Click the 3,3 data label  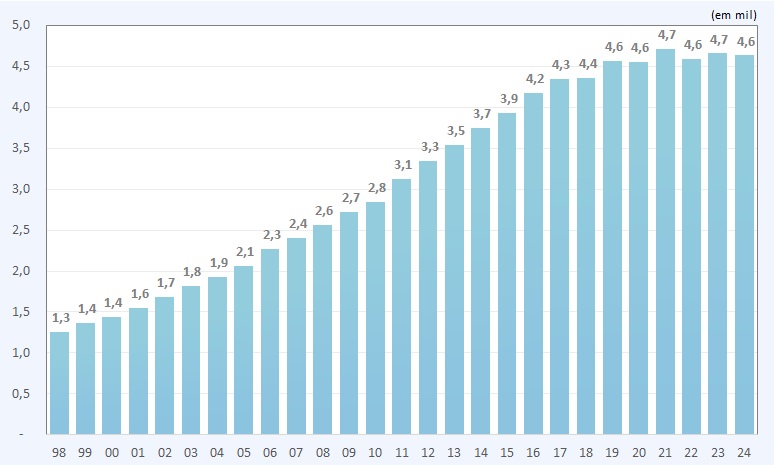pyautogui.click(x=430, y=147)
